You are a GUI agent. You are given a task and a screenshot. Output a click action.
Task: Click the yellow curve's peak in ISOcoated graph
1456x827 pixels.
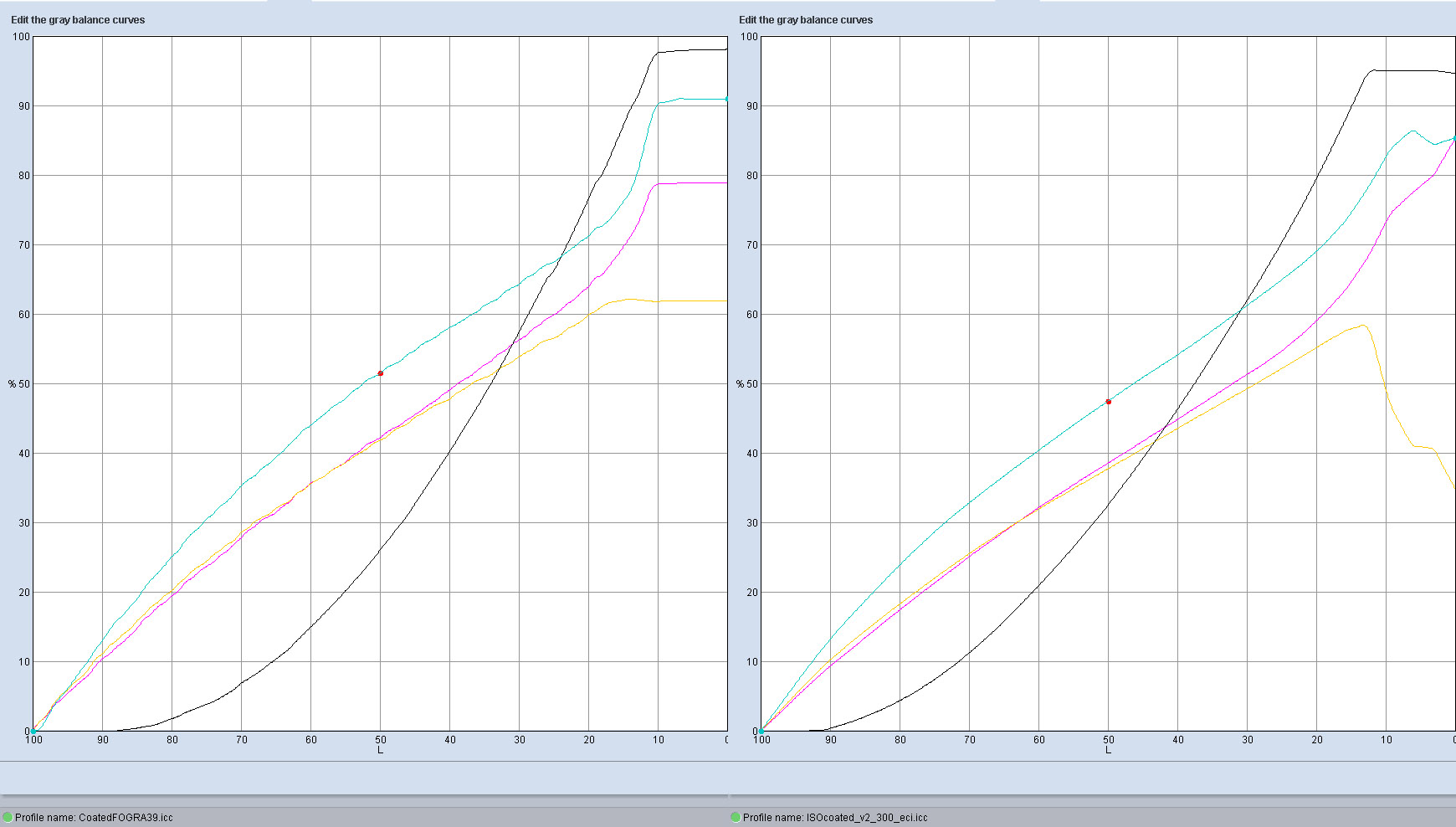tap(1363, 325)
